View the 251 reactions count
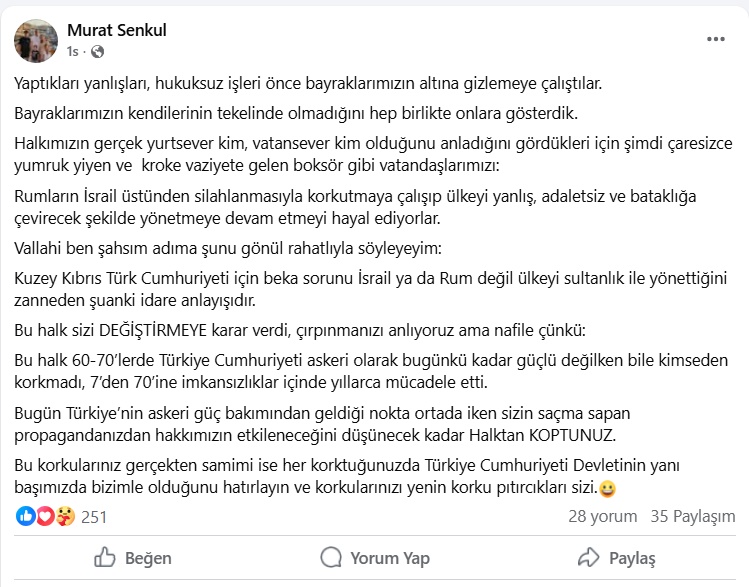This screenshot has height=587, width=749. click(94, 517)
